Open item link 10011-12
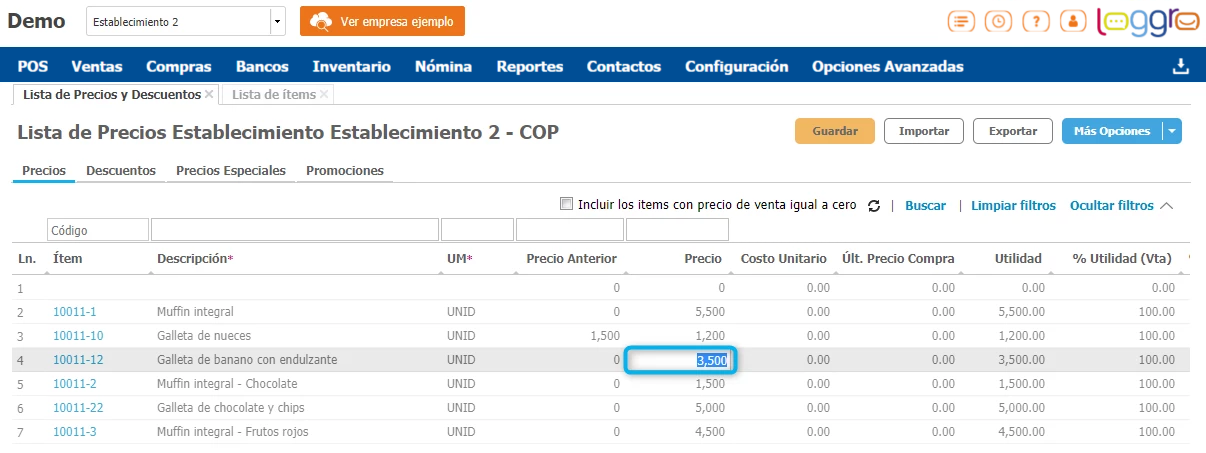Image resolution: width=1206 pixels, height=453 pixels. 78,360
